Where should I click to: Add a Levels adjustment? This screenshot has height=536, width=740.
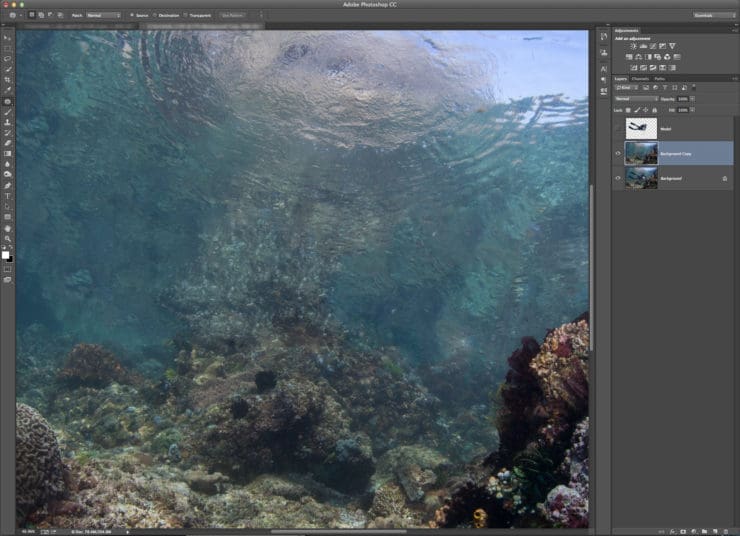643,46
